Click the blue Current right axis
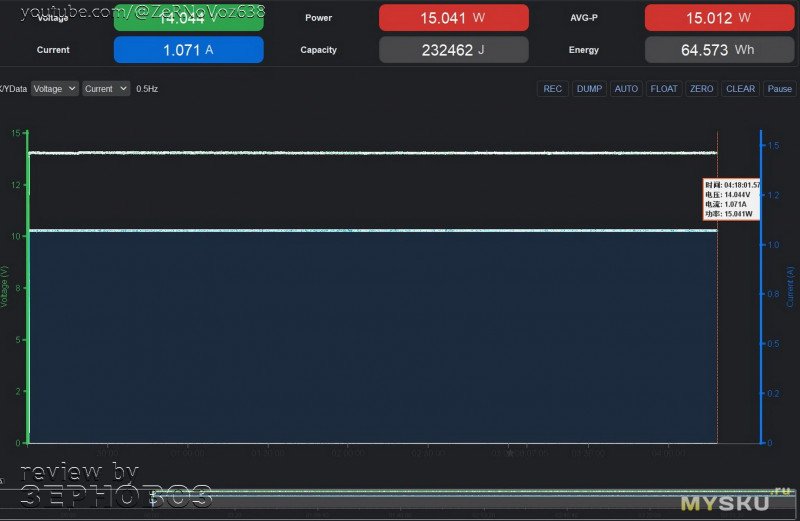Viewport: 800px width, 521px height. point(761,290)
